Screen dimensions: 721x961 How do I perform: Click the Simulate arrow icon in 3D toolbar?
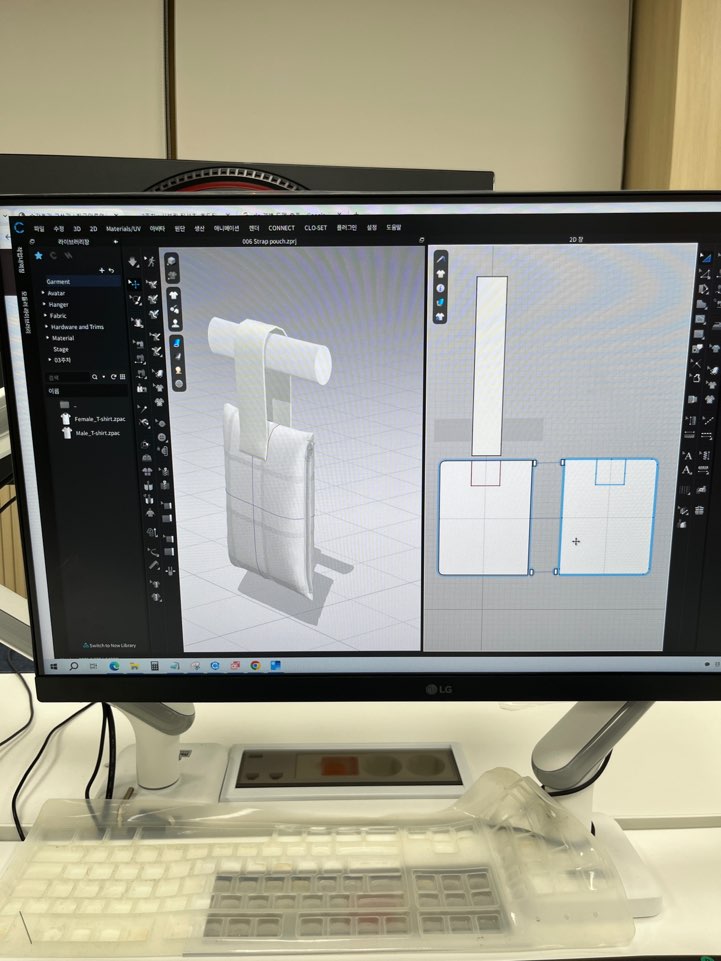[133, 263]
